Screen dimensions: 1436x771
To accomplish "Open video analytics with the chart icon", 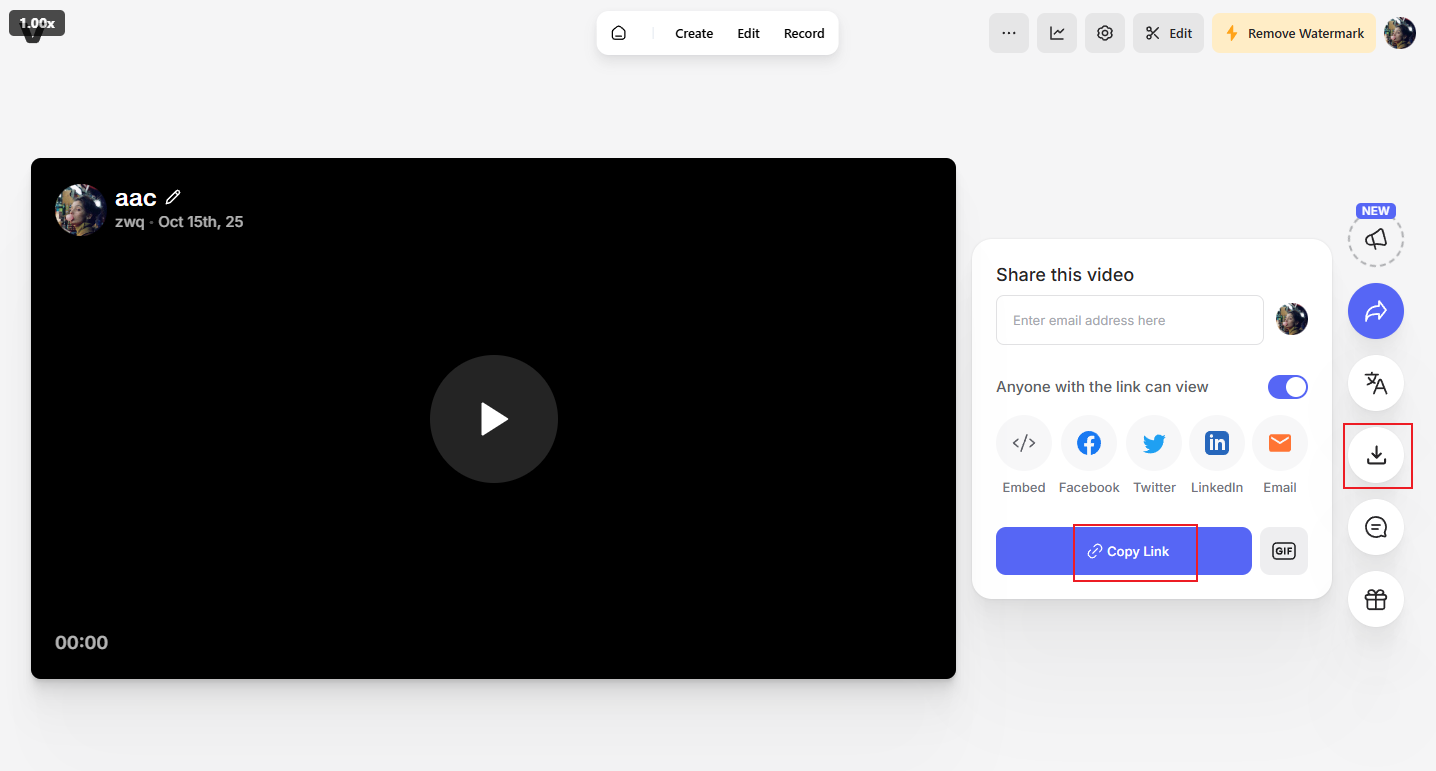I will click(x=1056, y=32).
